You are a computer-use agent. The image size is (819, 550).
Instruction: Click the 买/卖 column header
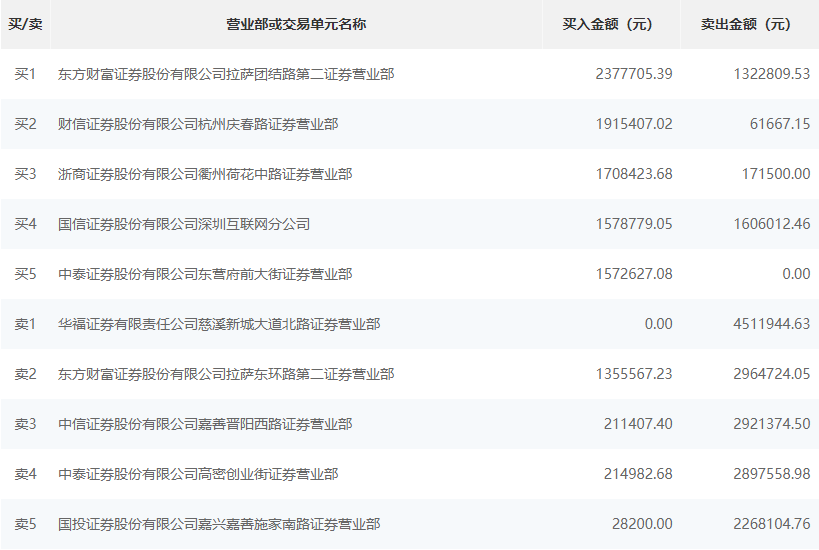click(x=25, y=24)
